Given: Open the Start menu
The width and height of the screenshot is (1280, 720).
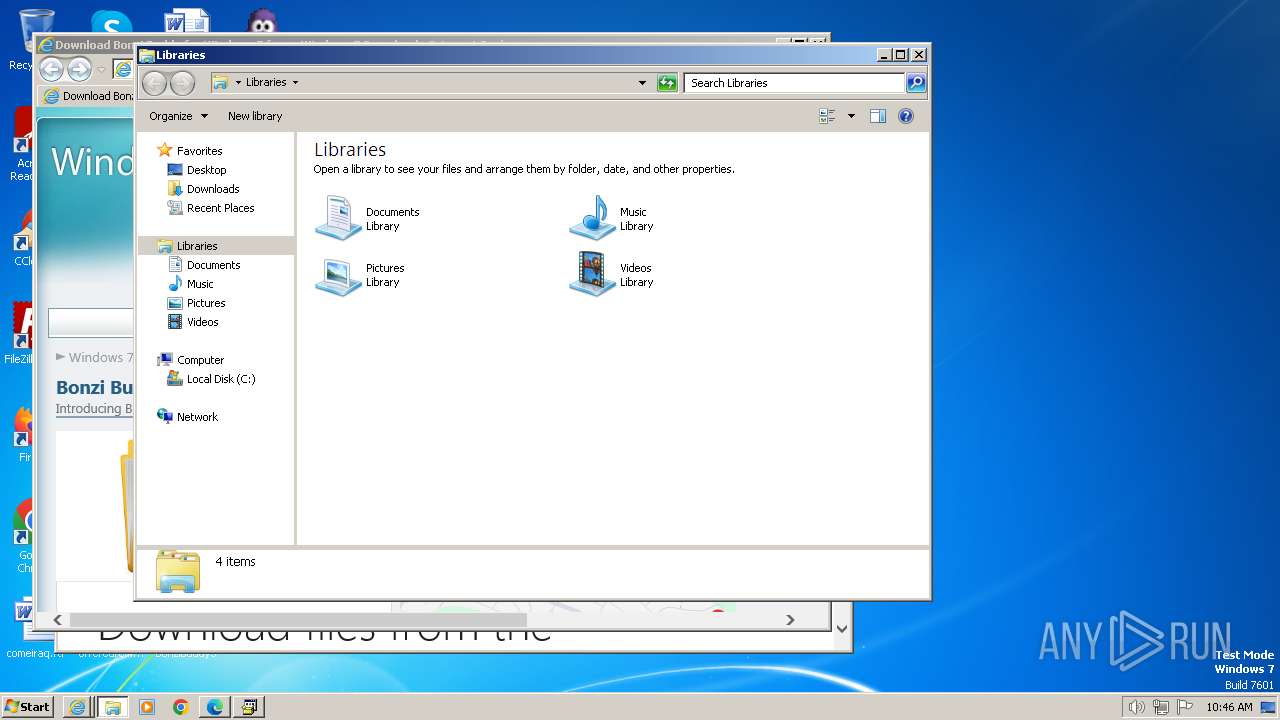Looking at the screenshot, I should coord(27,706).
